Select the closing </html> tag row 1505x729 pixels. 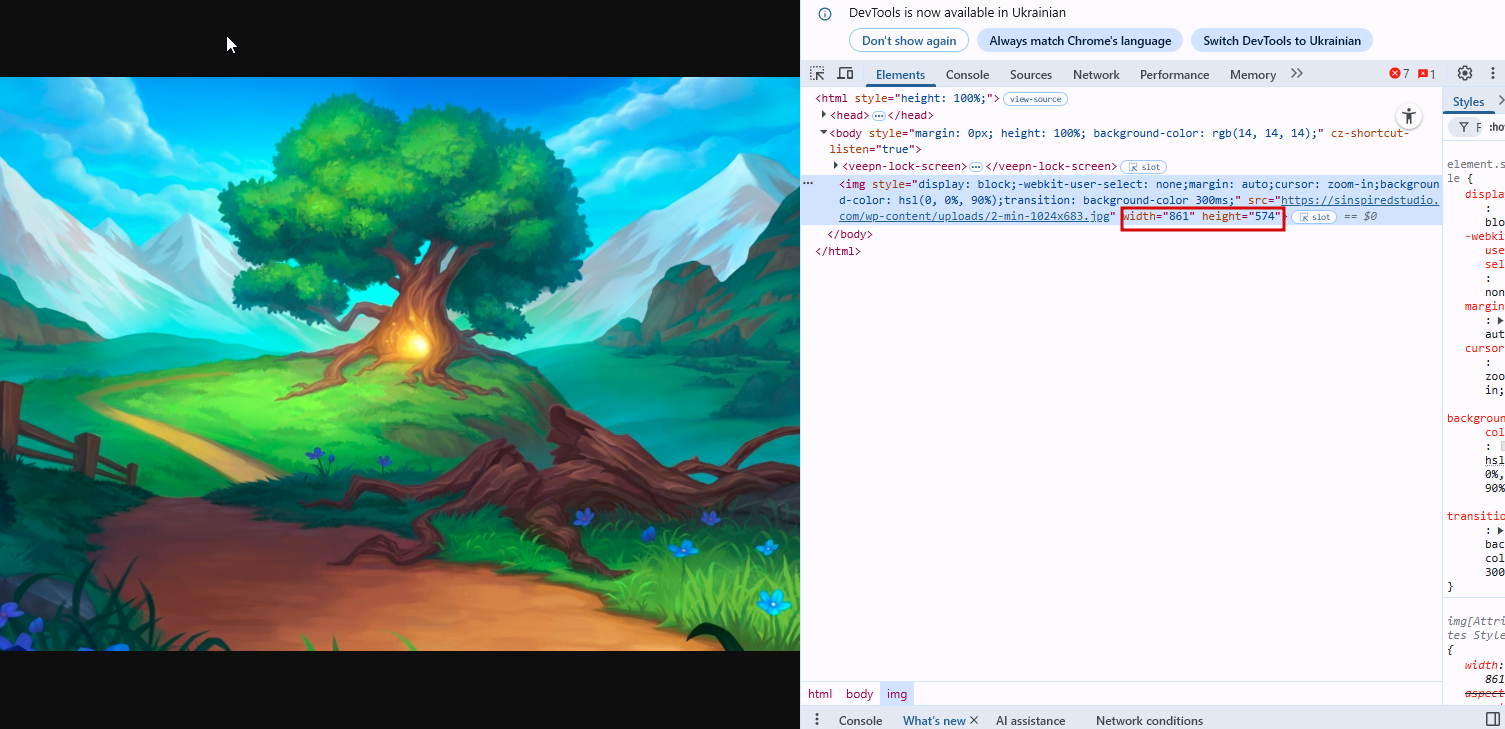pos(838,251)
